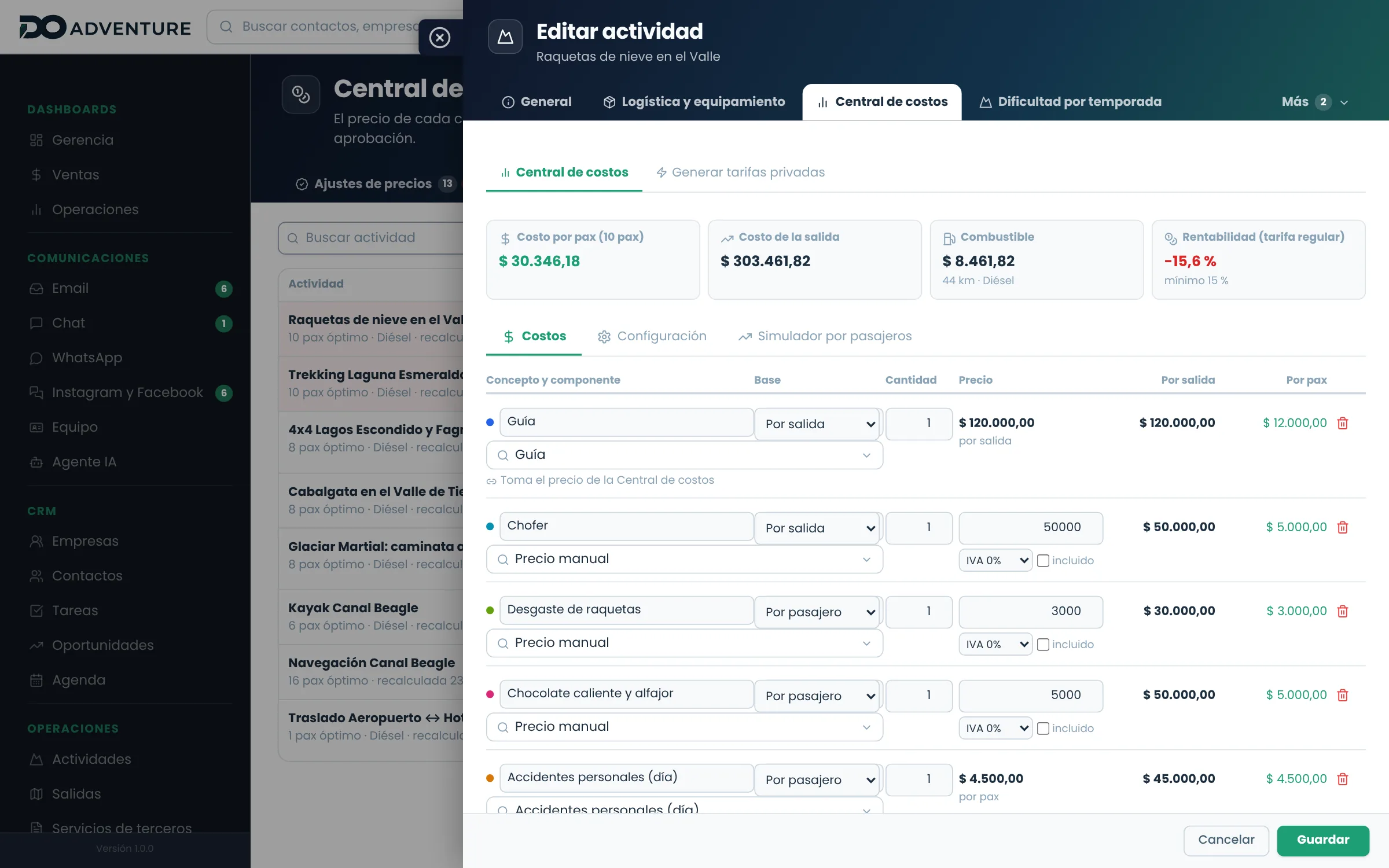Viewport: 1389px width, 868px height.
Task: Open Actividades in sidebar
Action: (91, 759)
